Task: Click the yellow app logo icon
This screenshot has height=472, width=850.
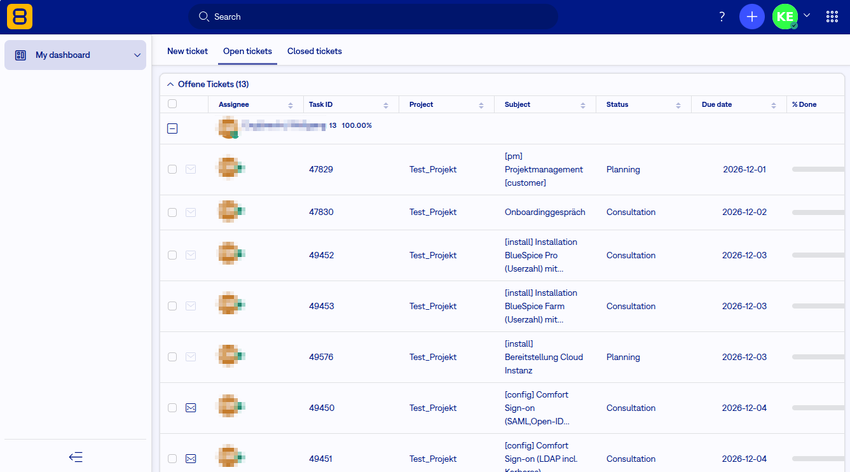Action: coord(20,16)
